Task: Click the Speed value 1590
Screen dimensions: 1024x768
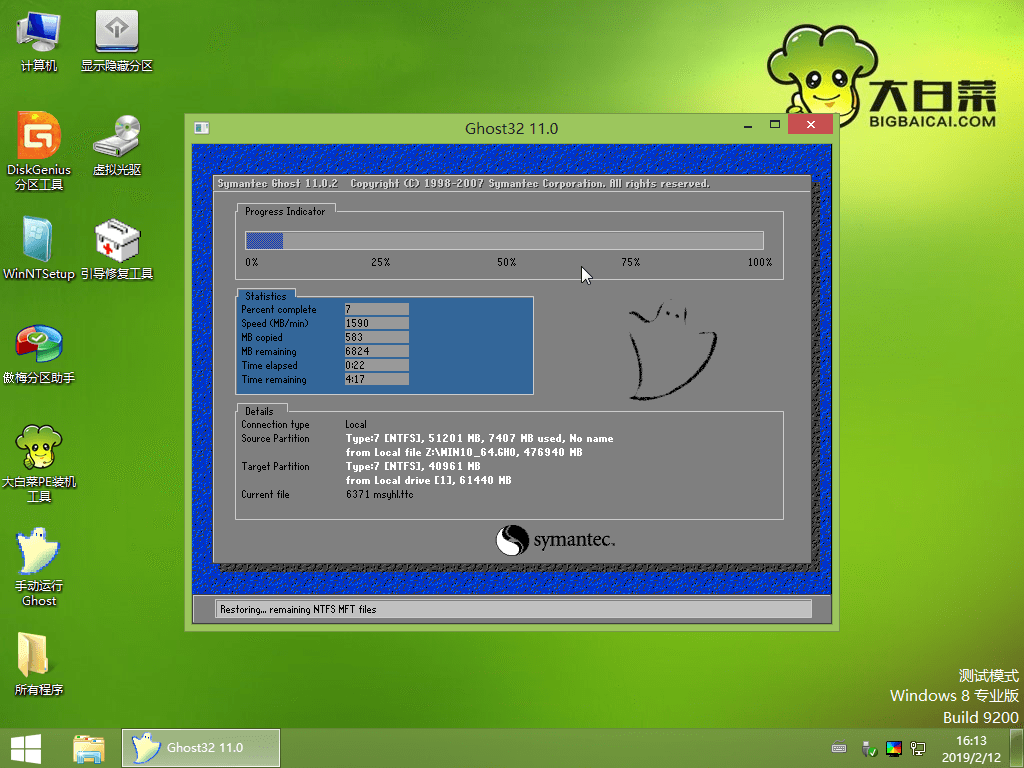Action: (376, 323)
